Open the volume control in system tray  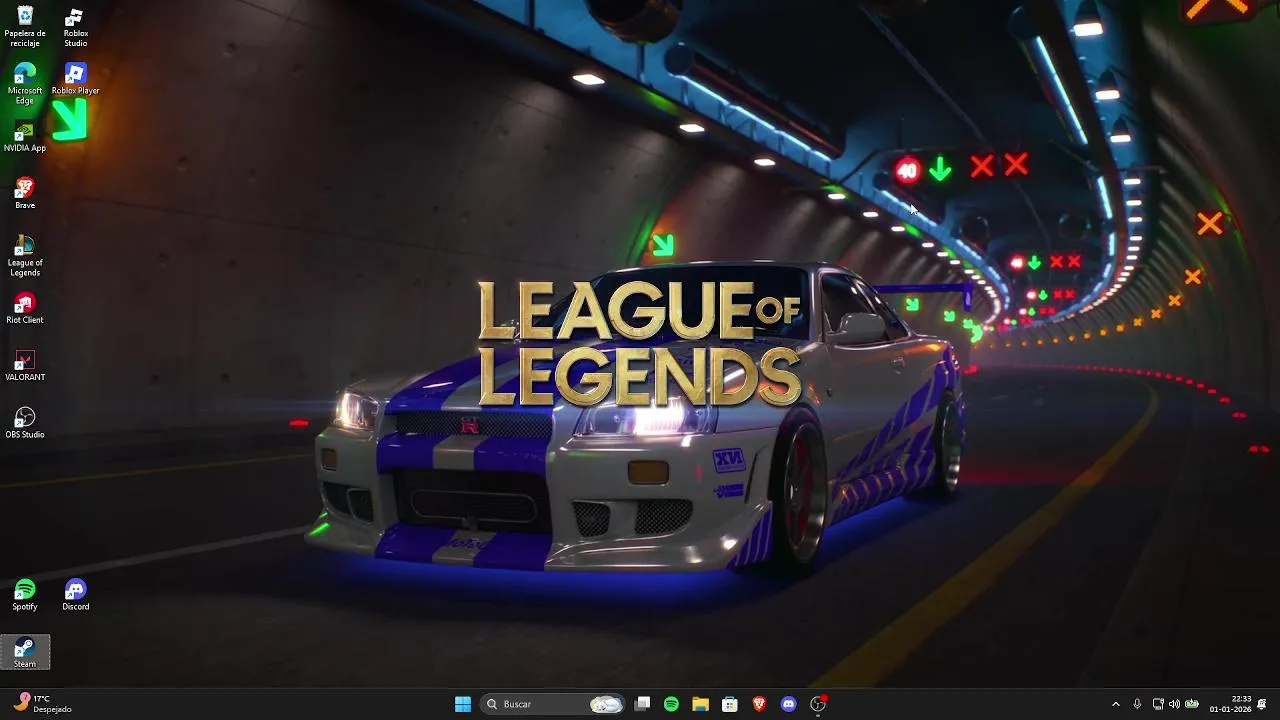[1174, 704]
